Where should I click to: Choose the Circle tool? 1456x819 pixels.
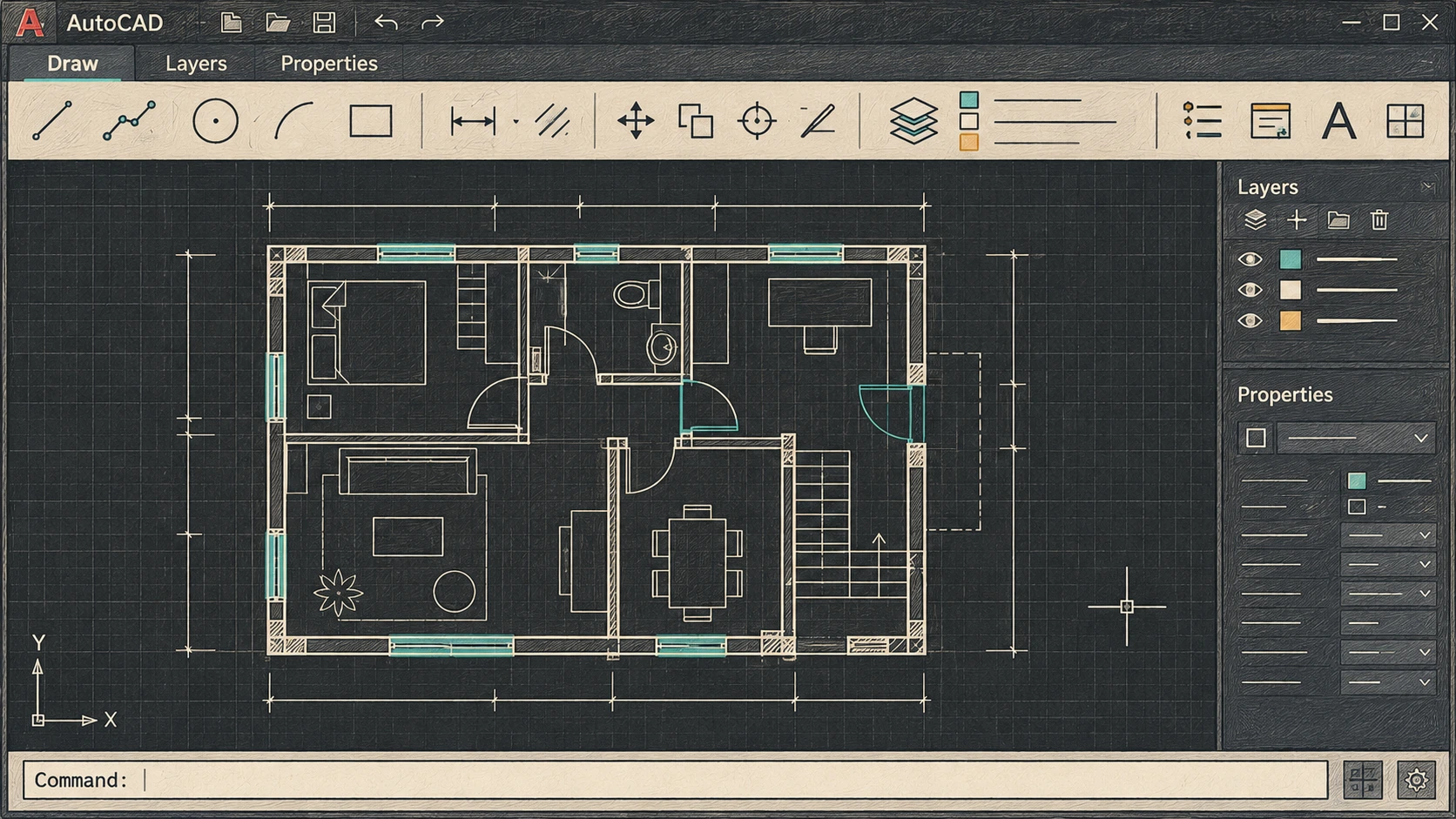215,120
